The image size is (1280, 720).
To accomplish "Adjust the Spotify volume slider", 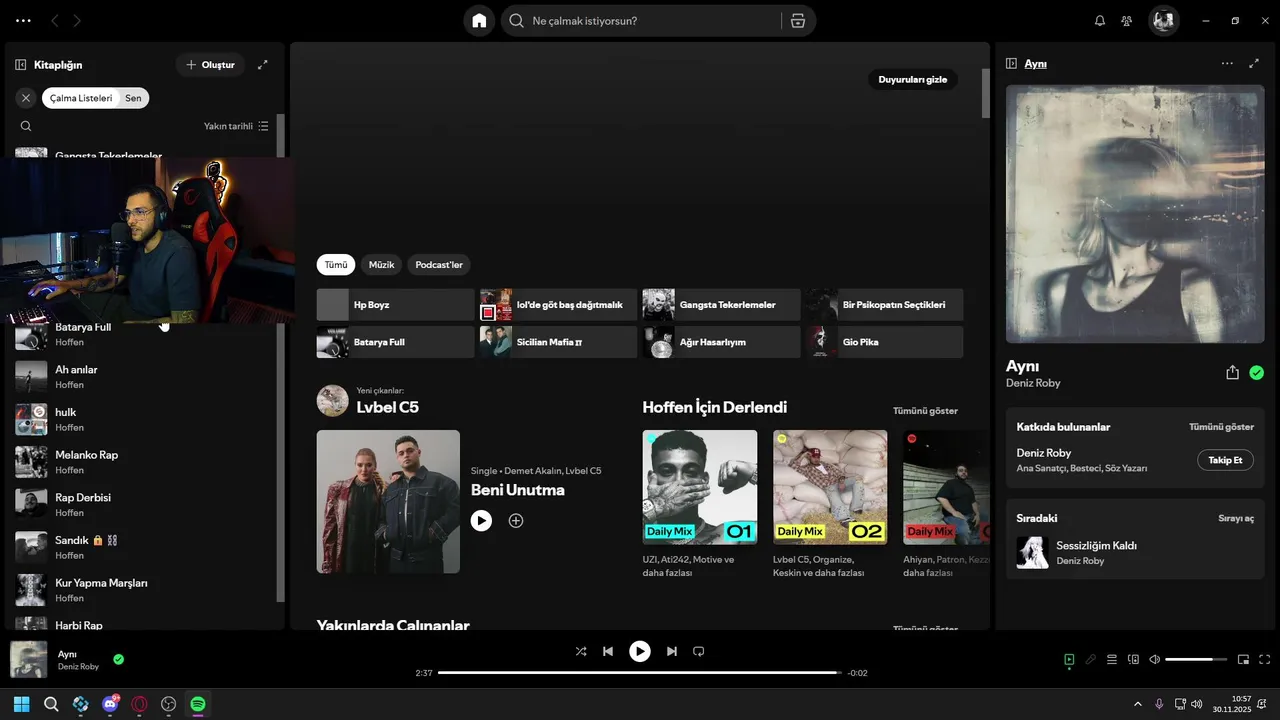I will 1196,660.
